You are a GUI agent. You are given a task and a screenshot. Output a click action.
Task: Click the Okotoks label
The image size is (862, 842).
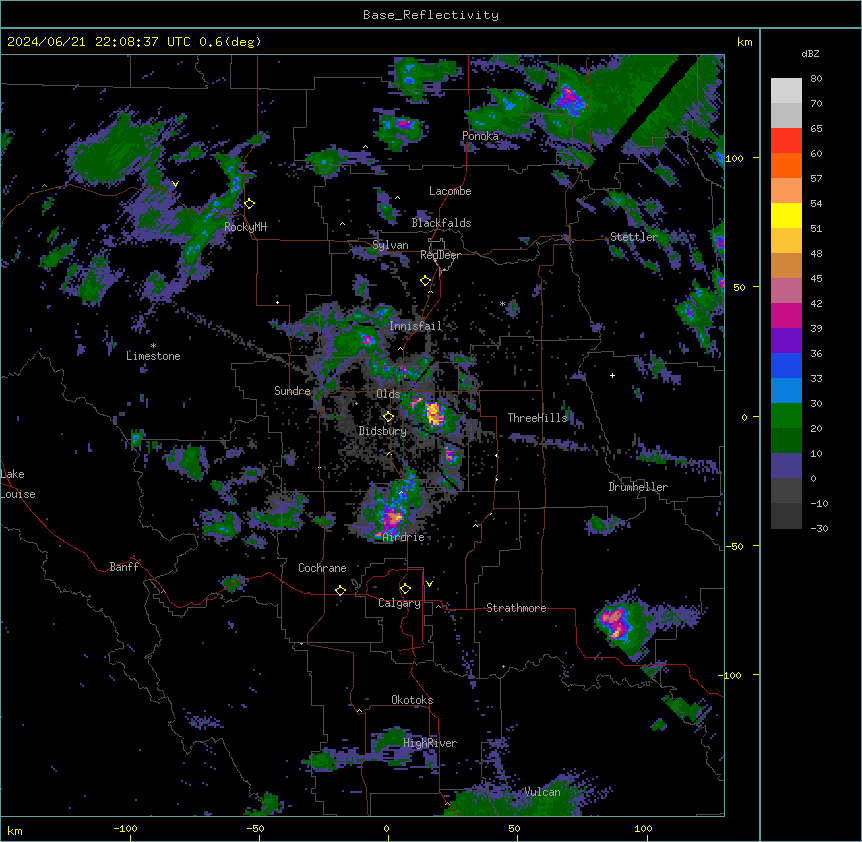tap(412, 700)
